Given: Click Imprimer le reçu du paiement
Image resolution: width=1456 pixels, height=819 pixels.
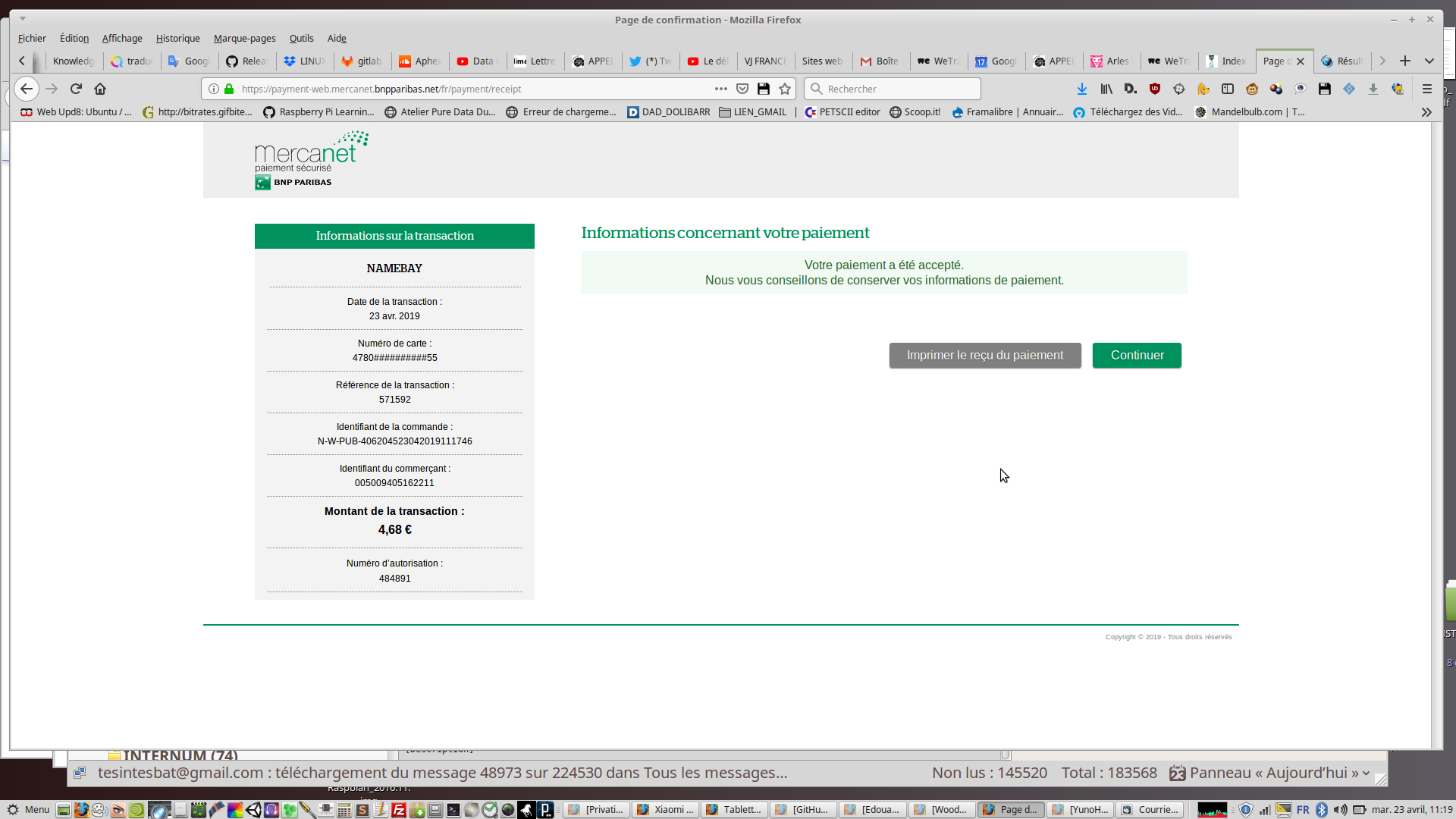Looking at the screenshot, I should [x=984, y=355].
